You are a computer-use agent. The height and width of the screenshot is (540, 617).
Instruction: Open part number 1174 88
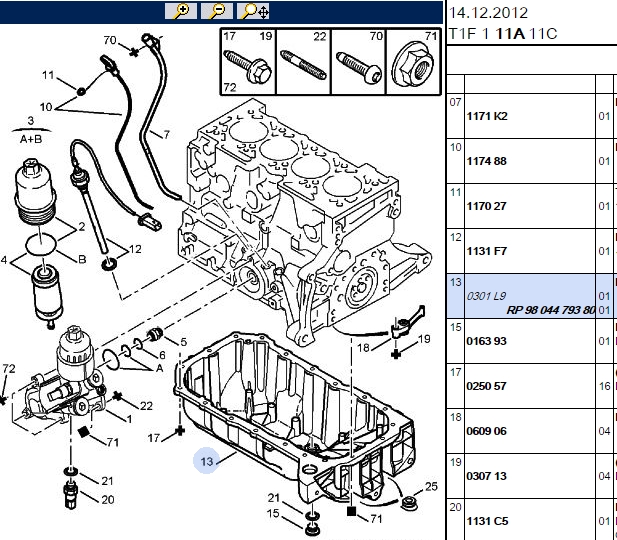click(x=486, y=161)
